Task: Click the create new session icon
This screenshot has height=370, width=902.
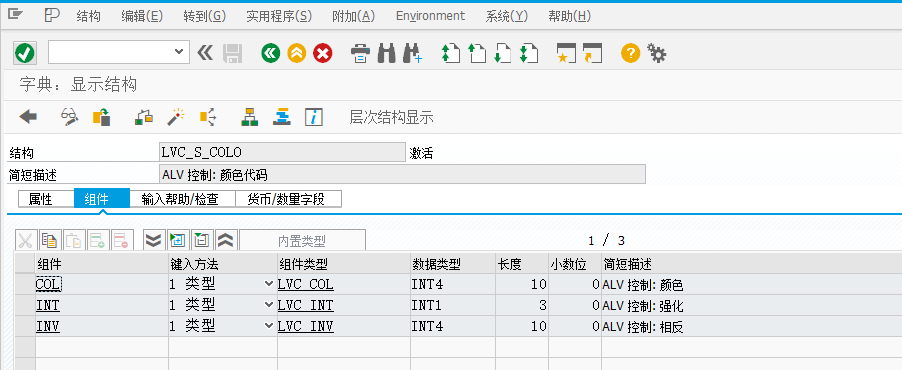Action: (x=566, y=54)
